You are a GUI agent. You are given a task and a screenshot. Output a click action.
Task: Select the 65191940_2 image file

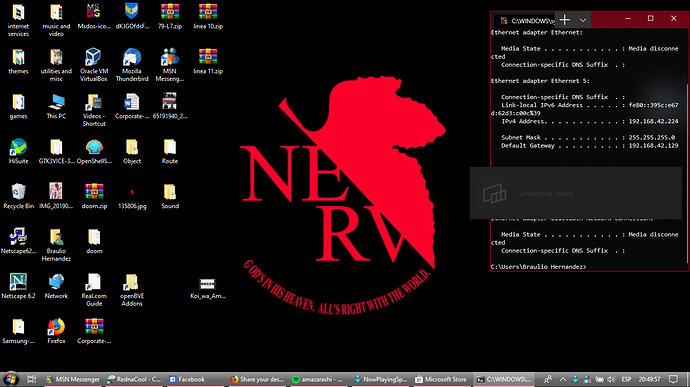coord(170,106)
